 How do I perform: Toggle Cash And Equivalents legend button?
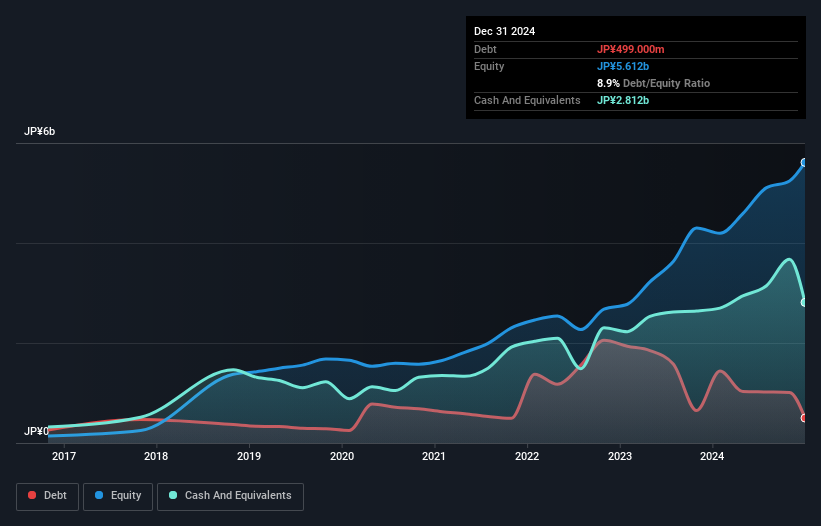(x=230, y=496)
